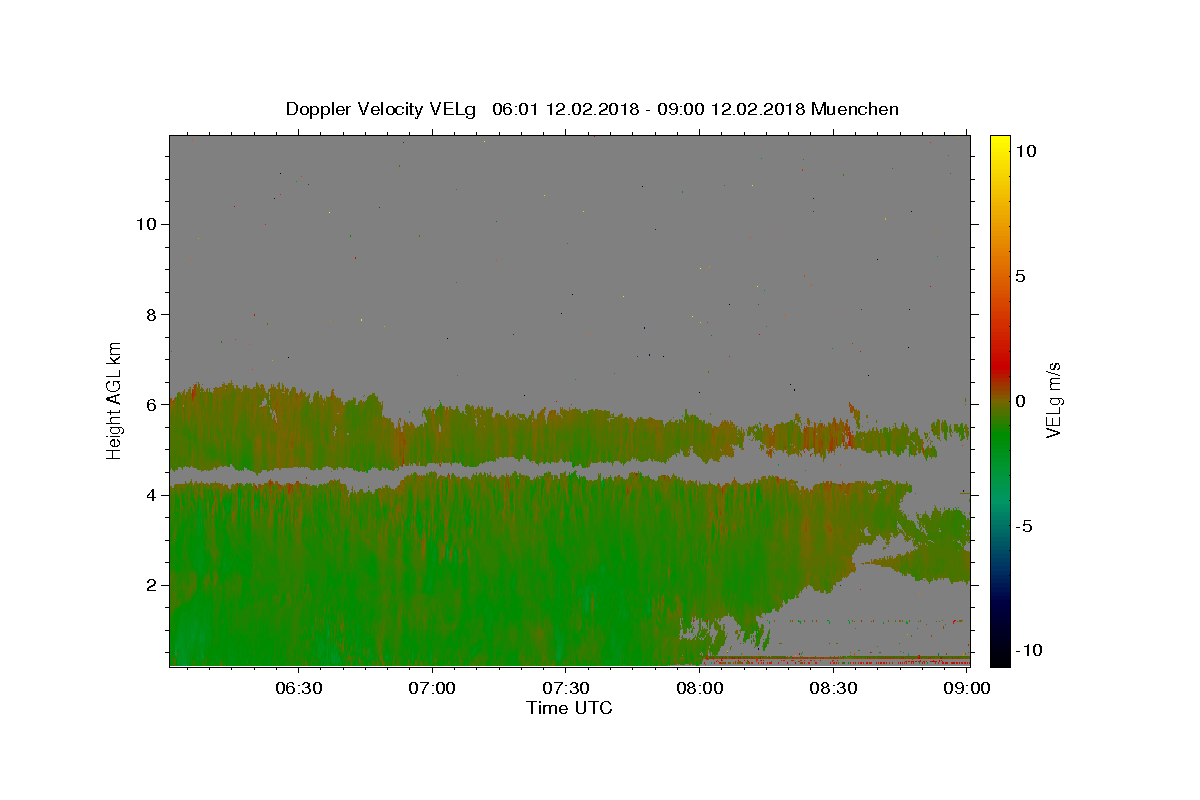1200x800 pixels.
Task: Click the colorbar value 10
Action: point(1026,151)
